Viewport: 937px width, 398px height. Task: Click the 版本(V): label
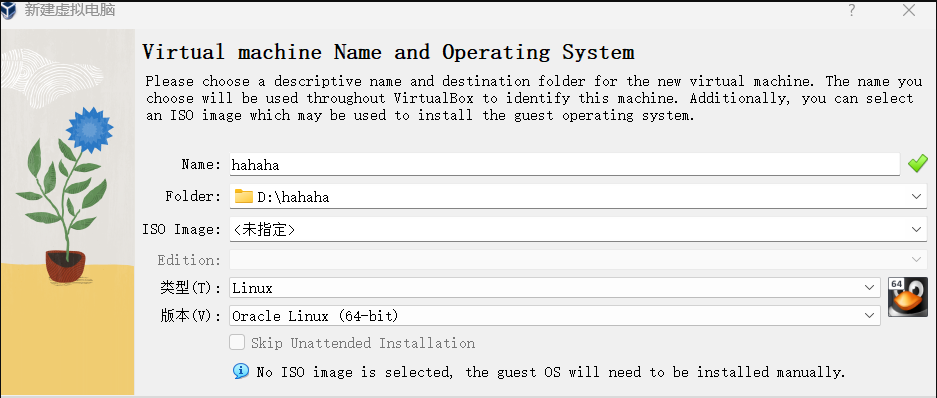click(191, 316)
